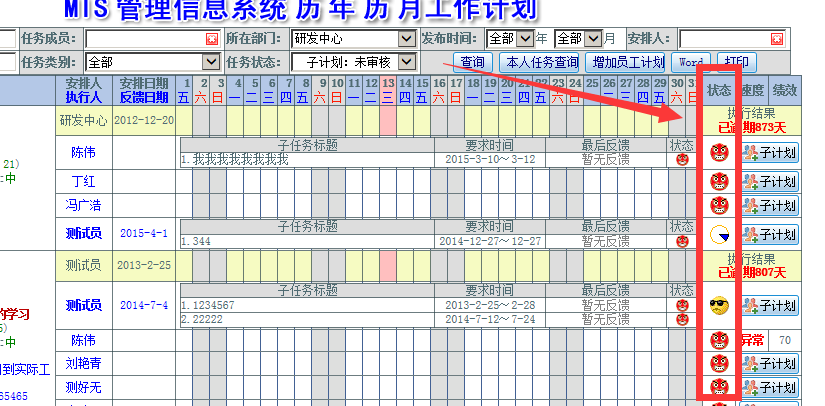Open the 任务类别 dropdown showing 全部
Viewport: 825px width, 406px height.
(x=153, y=62)
